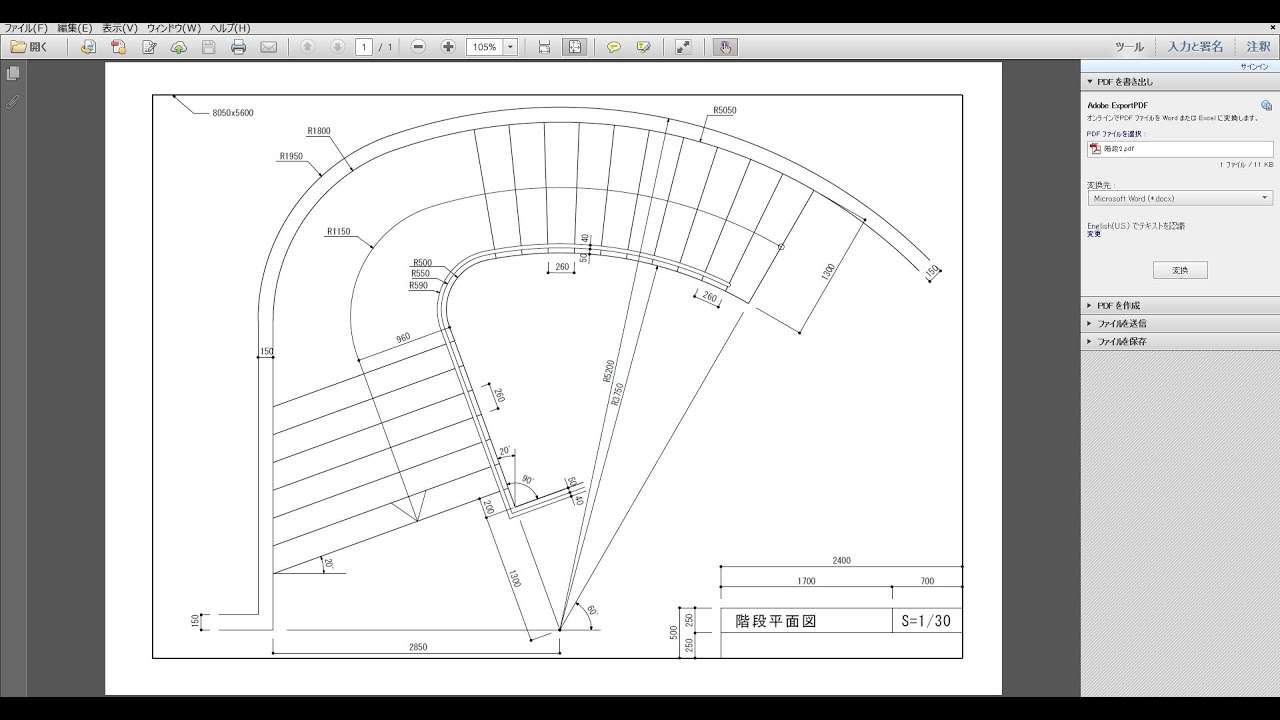The height and width of the screenshot is (720, 1280).
Task: Go to previous page arrow
Action: click(x=308, y=47)
